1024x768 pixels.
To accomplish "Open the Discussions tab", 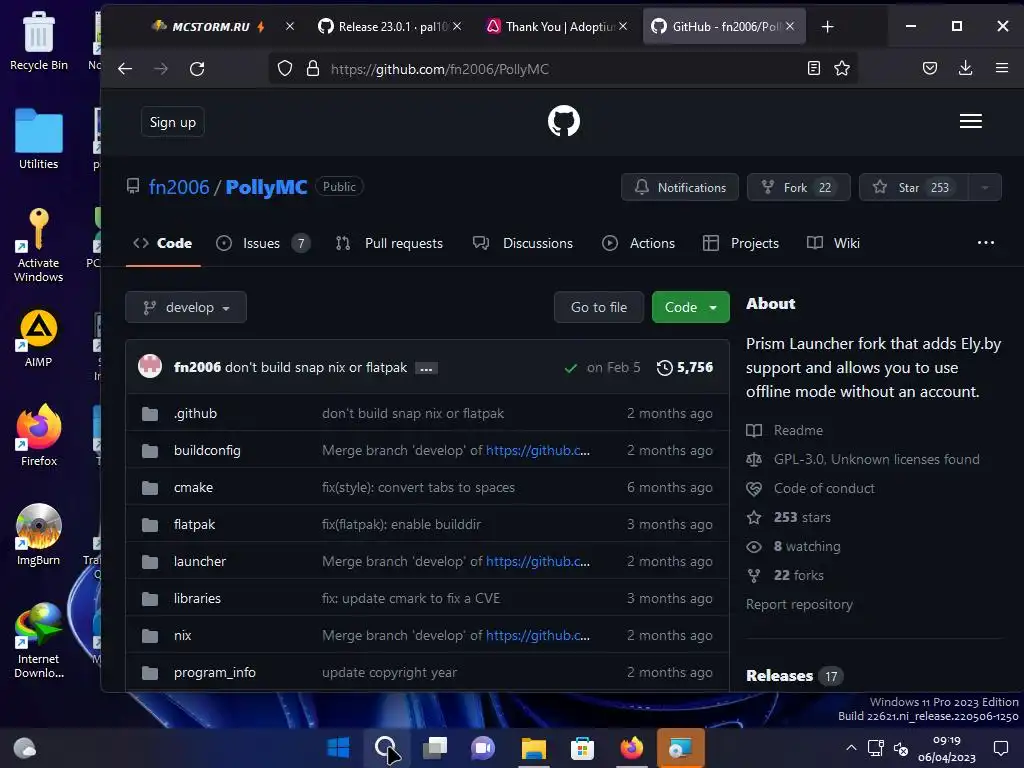I will (x=522, y=244).
